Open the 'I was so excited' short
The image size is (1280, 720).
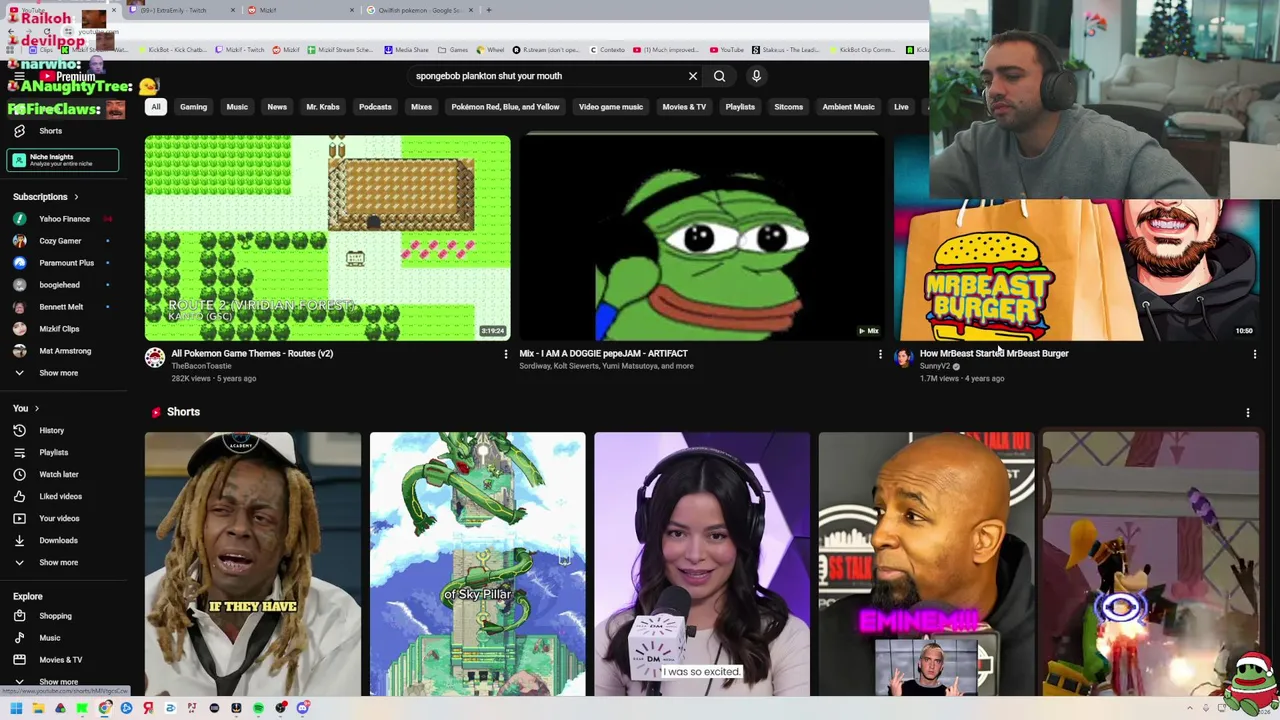(702, 564)
